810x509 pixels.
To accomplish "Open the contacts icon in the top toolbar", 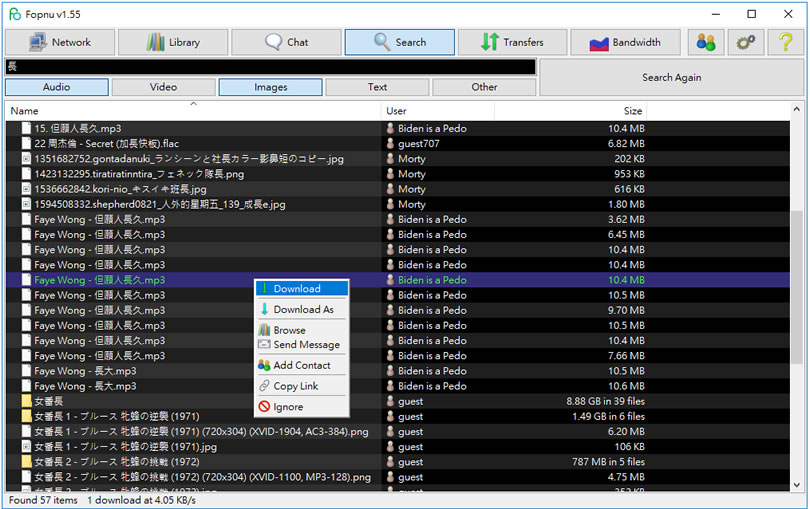I will click(706, 42).
